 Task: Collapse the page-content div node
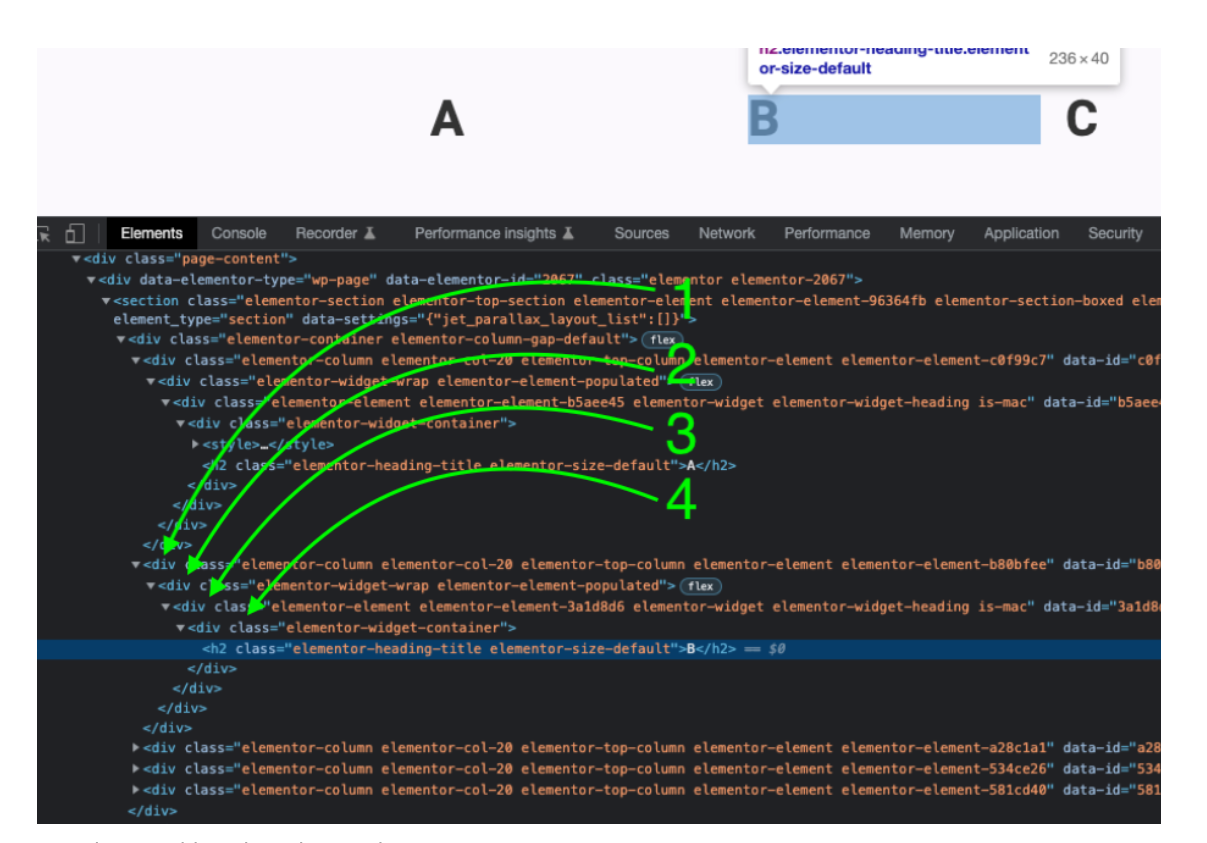click(x=76, y=259)
